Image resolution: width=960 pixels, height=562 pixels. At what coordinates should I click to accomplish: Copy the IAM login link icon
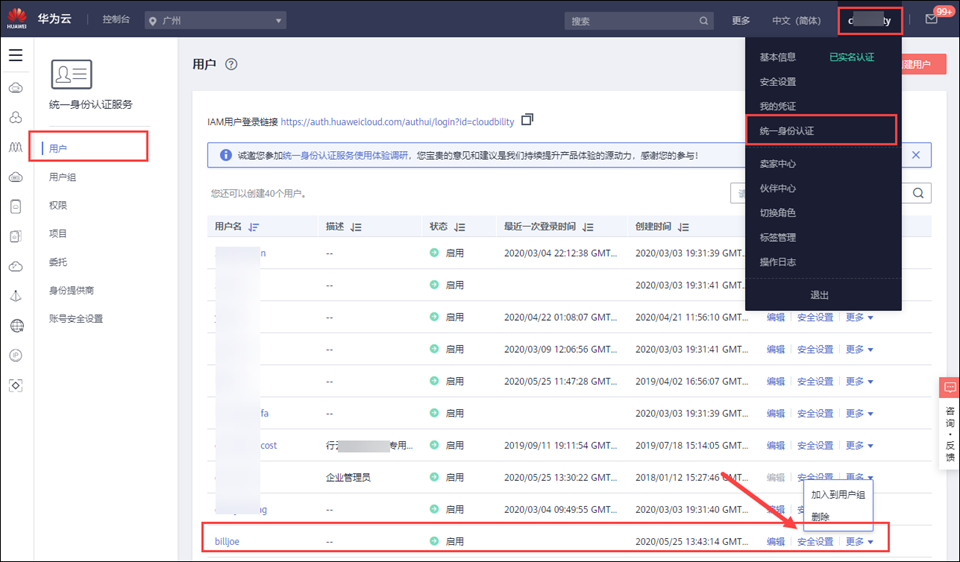pos(528,120)
